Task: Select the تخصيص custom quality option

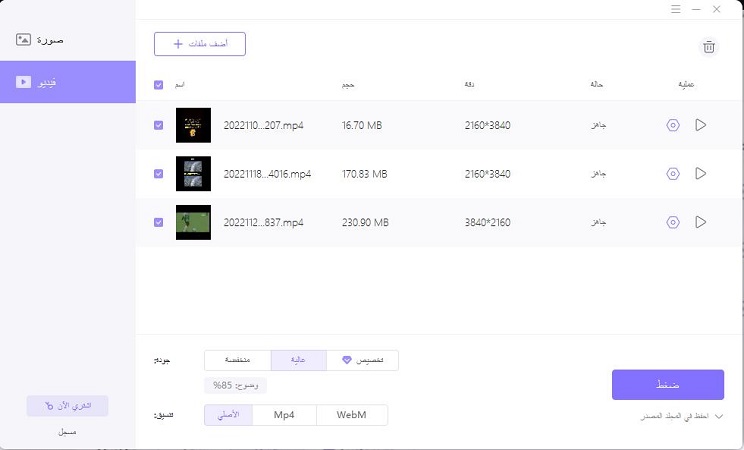Action: tap(362, 360)
